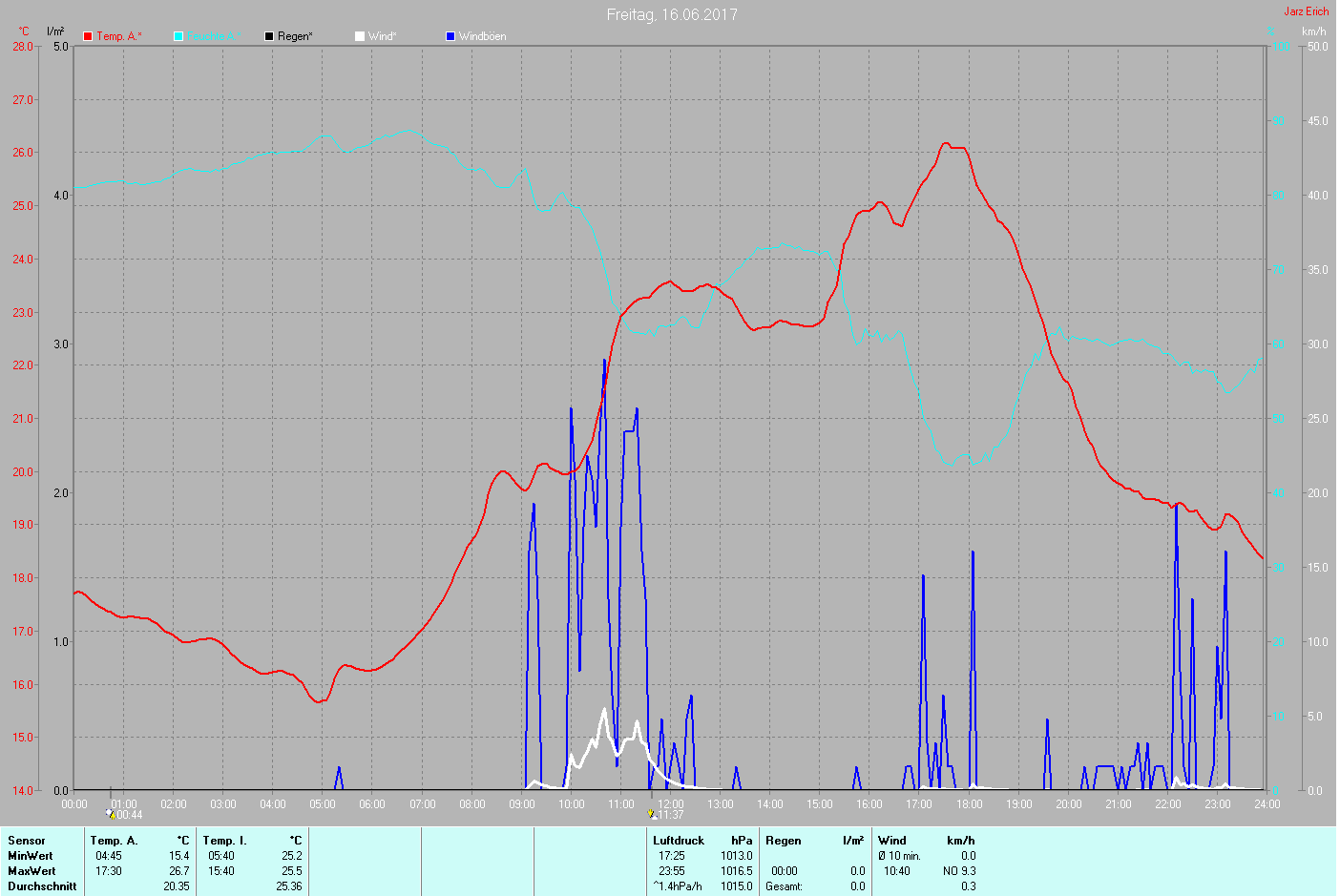Click the 12:00 time axis label

pos(671,804)
